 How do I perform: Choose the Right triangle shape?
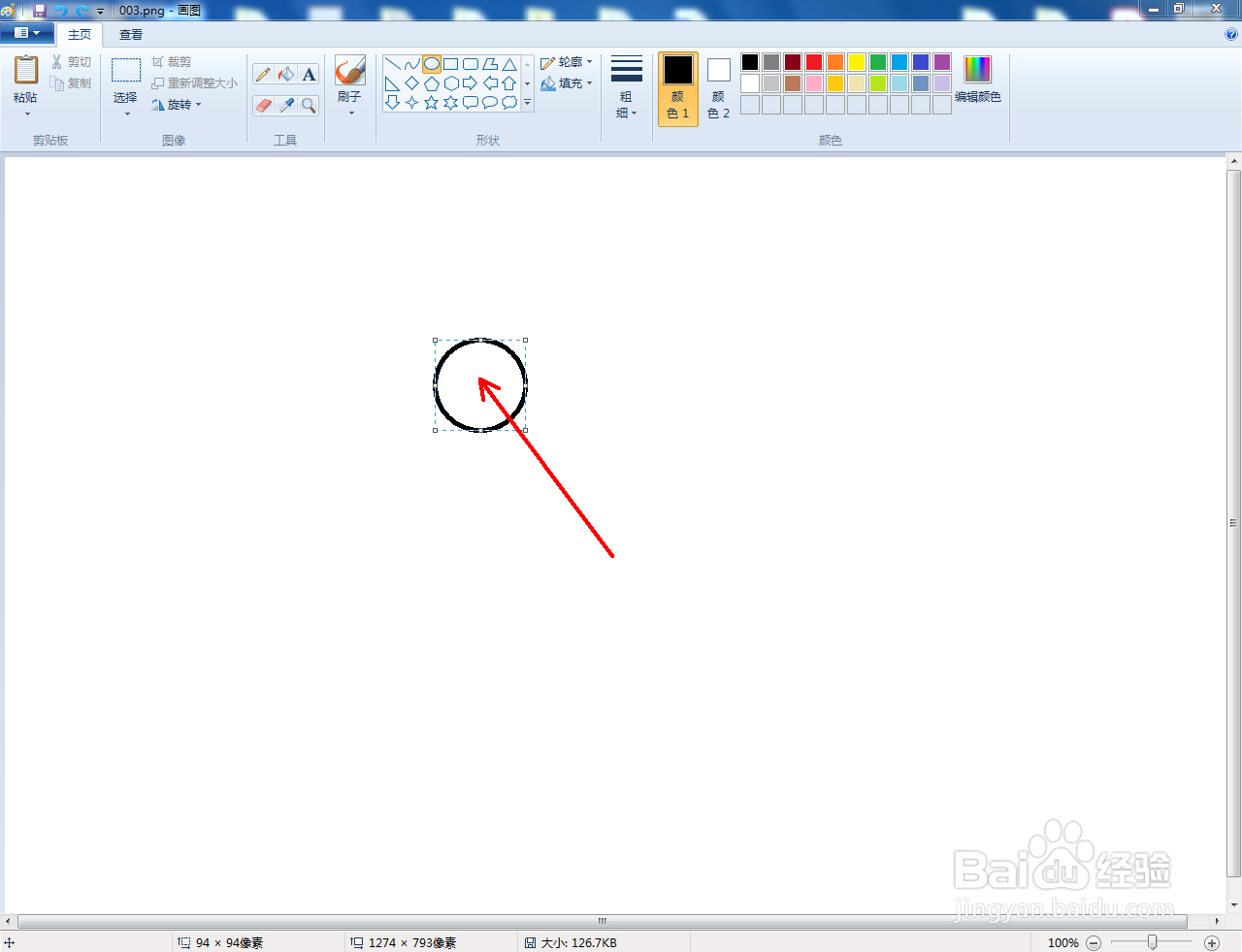tap(393, 83)
